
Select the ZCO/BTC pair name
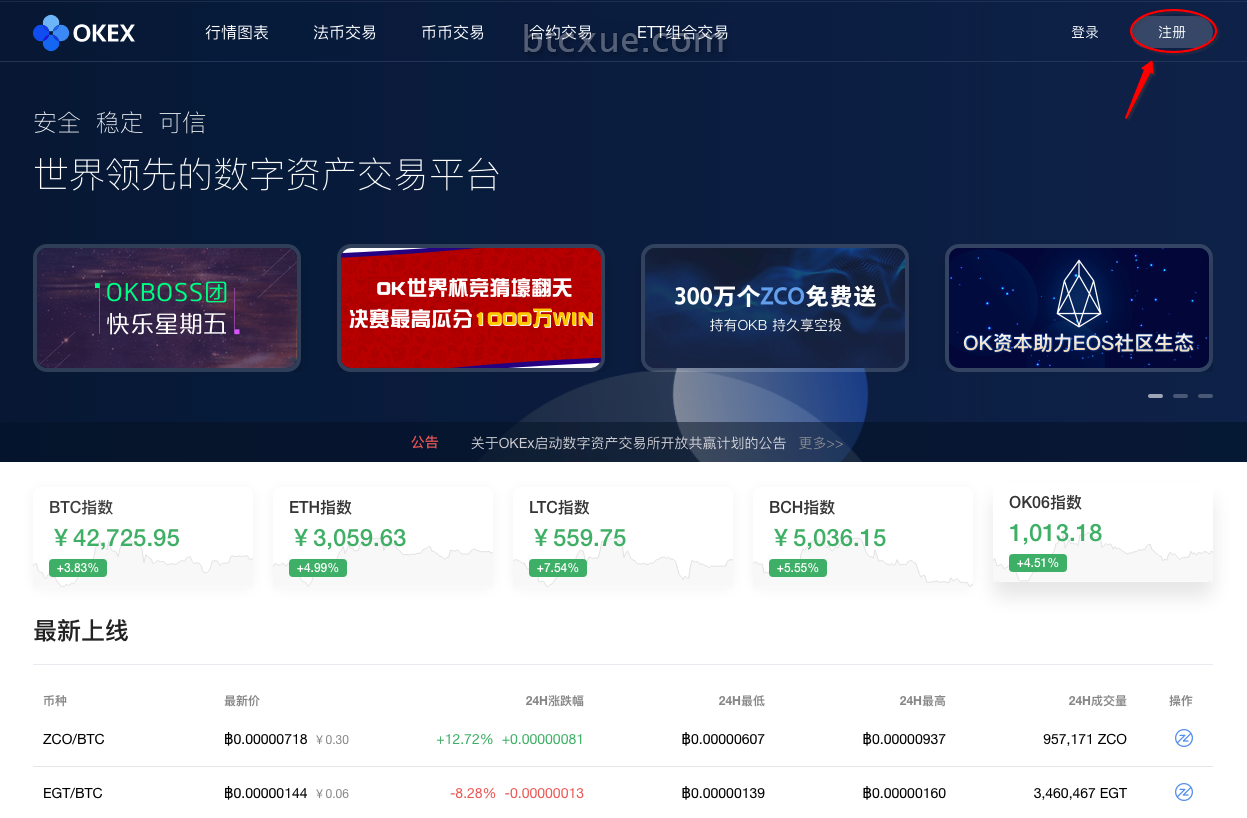74,739
